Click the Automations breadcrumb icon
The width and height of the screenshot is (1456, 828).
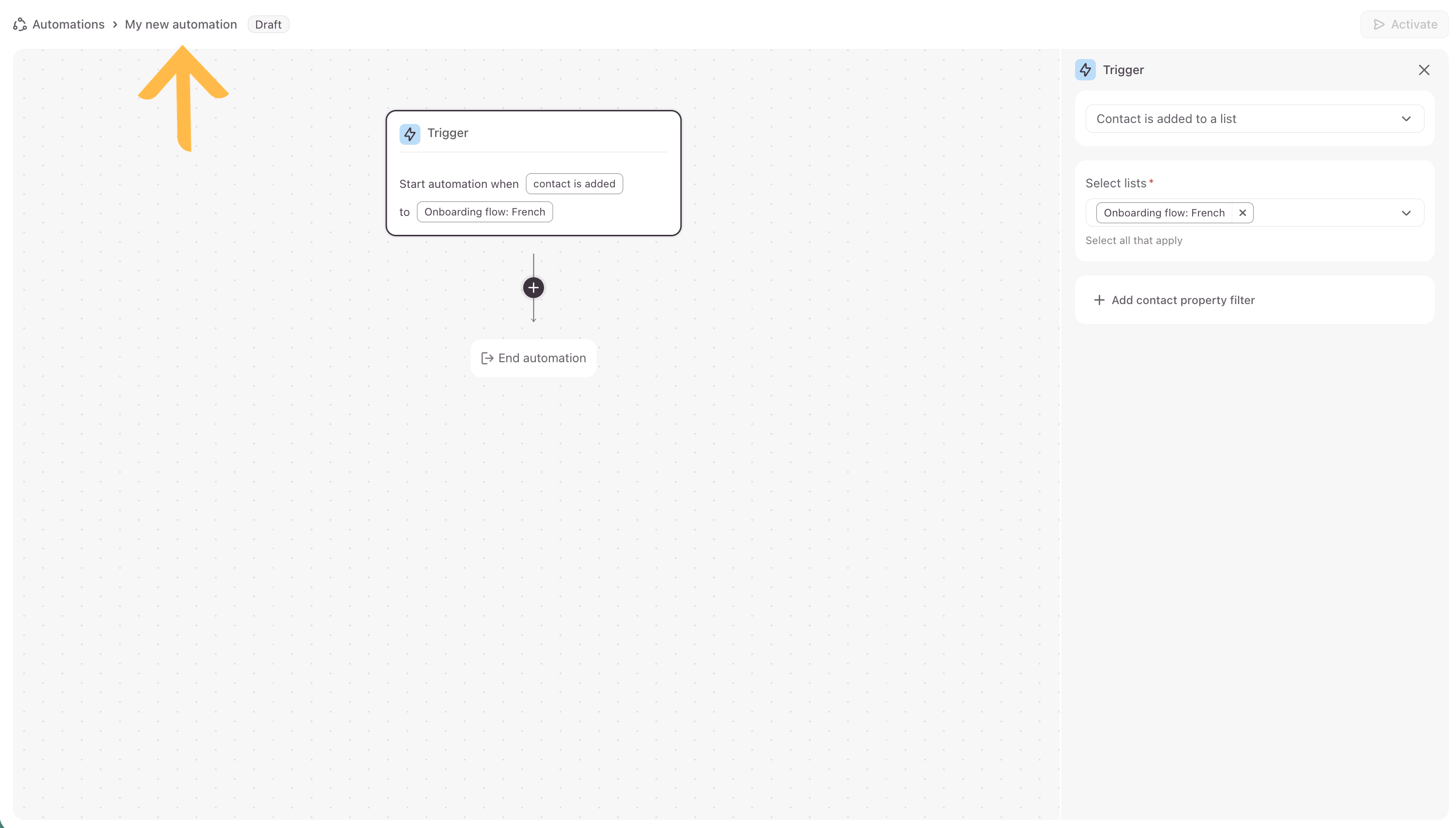pos(20,25)
